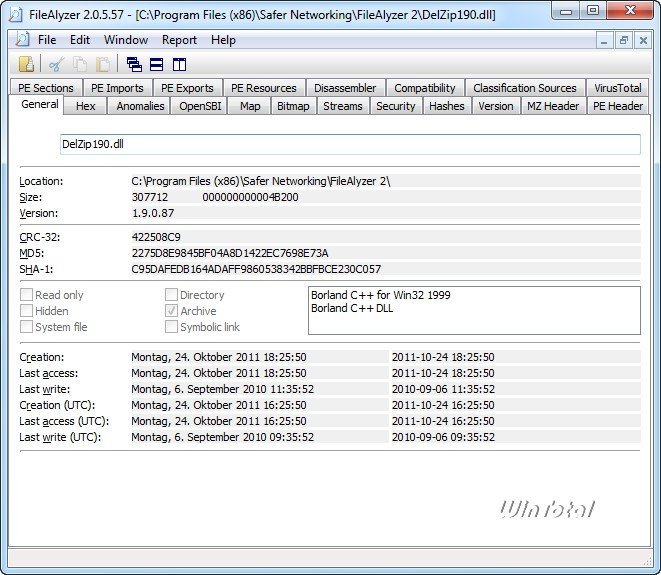
Task: Open the Edit menu
Action: 80,40
